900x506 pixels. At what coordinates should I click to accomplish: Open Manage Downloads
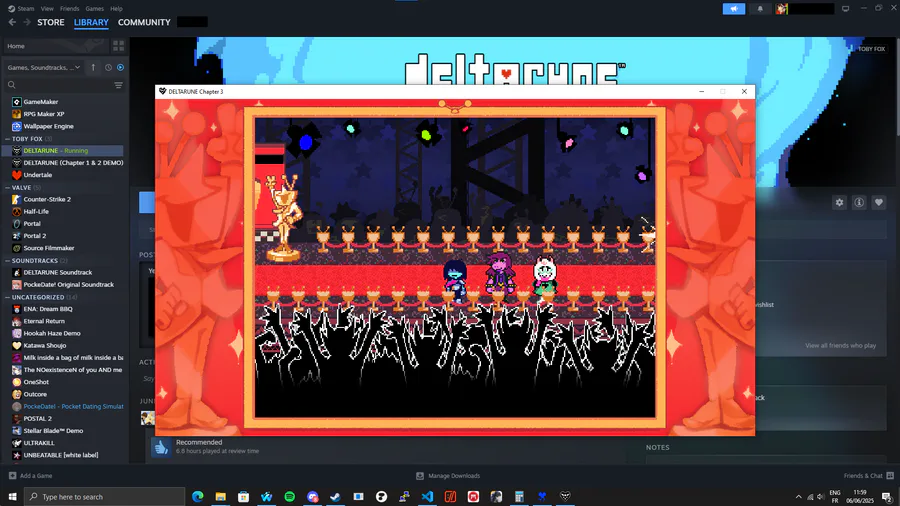click(x=448, y=476)
